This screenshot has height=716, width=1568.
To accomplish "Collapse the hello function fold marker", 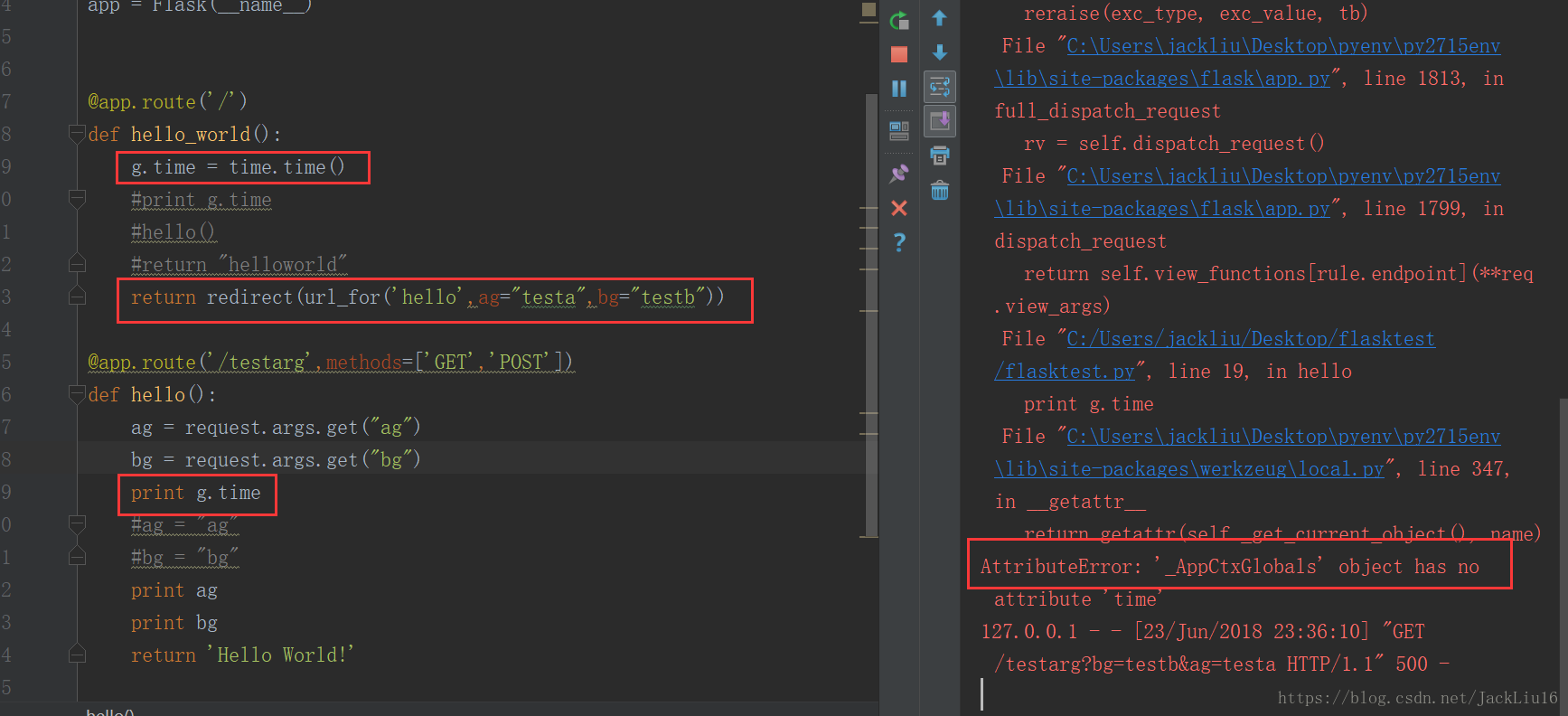I will click(77, 394).
